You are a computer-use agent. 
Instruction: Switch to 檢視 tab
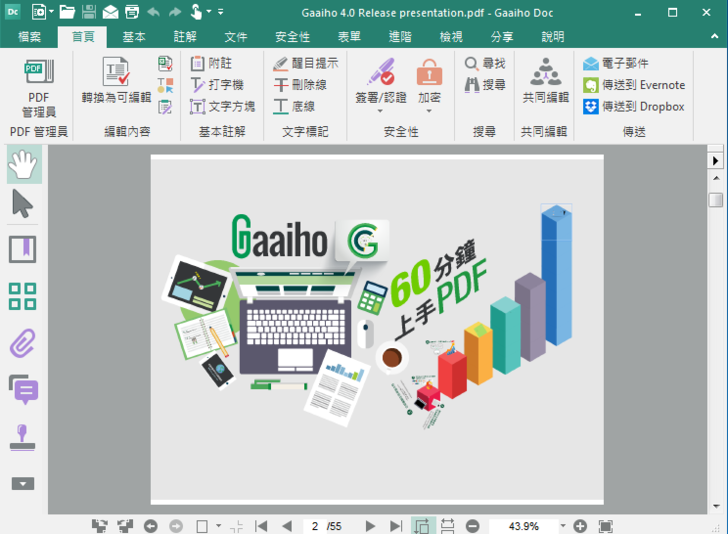click(x=451, y=37)
